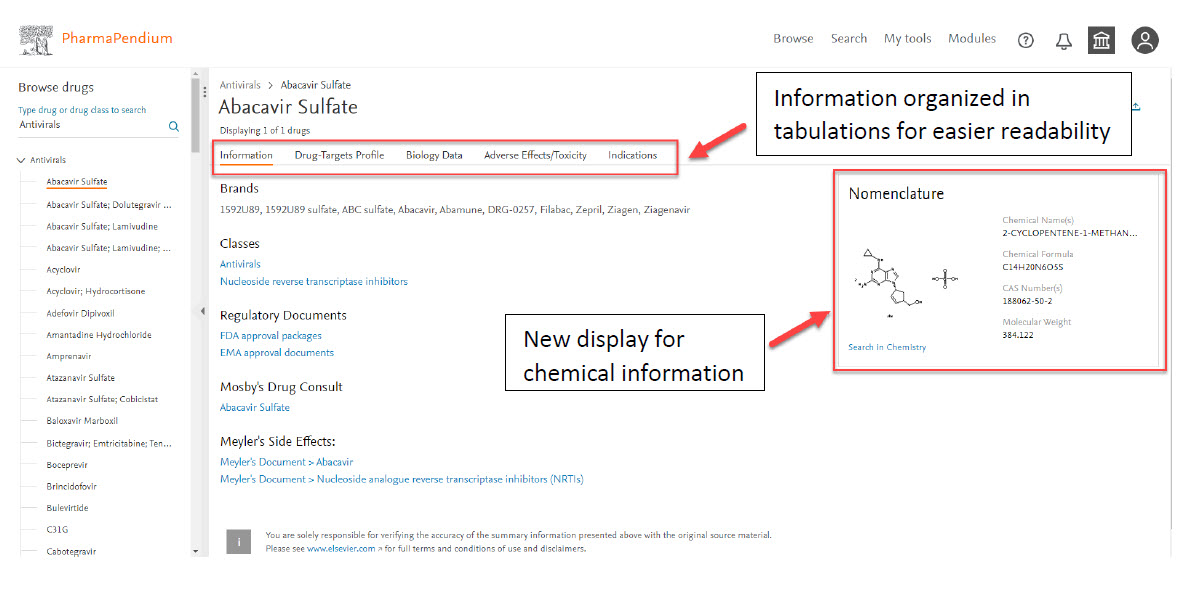Switch to the Adverse Effects/Toxicity tab
Image resolution: width=1187 pixels, height=593 pixels.
click(x=535, y=155)
